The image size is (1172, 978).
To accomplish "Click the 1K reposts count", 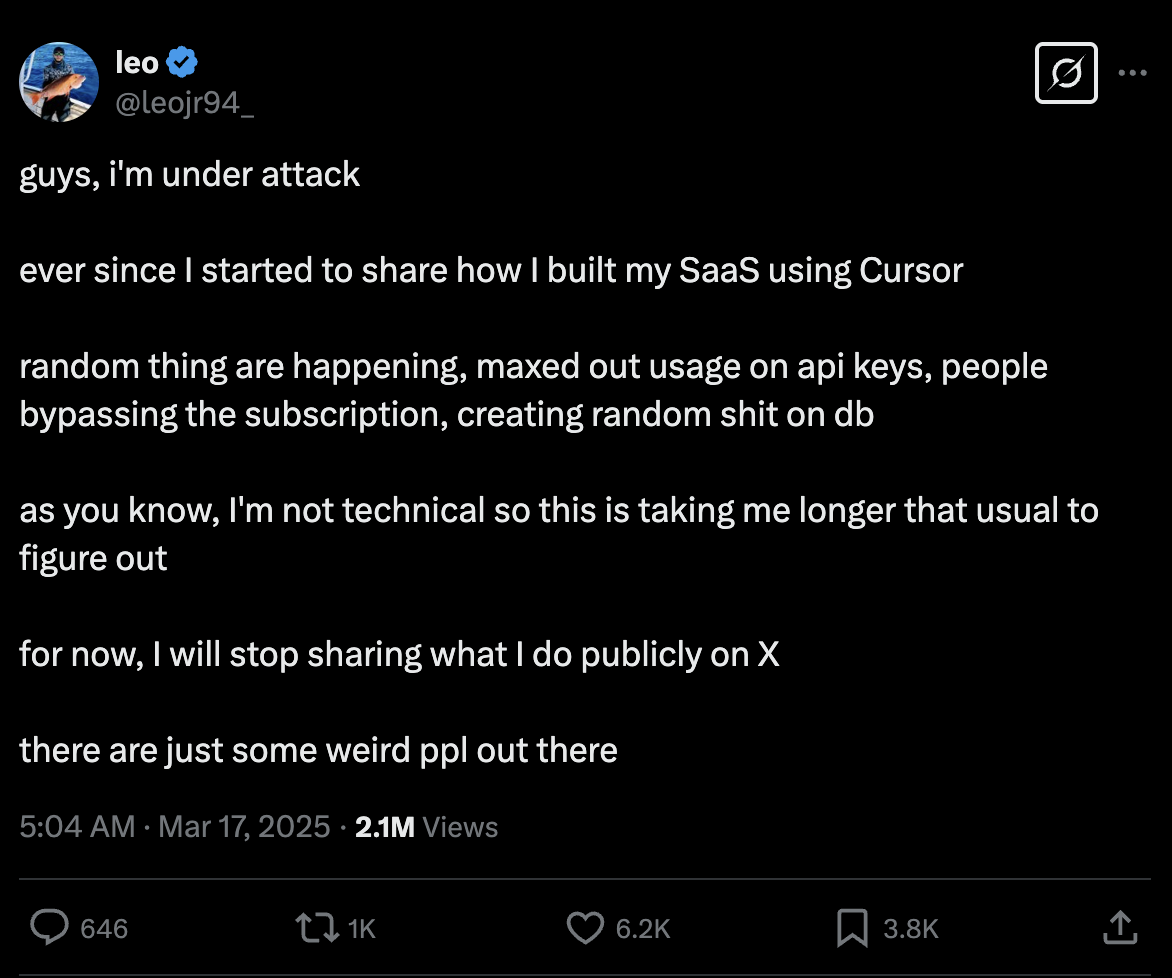I will [362, 929].
